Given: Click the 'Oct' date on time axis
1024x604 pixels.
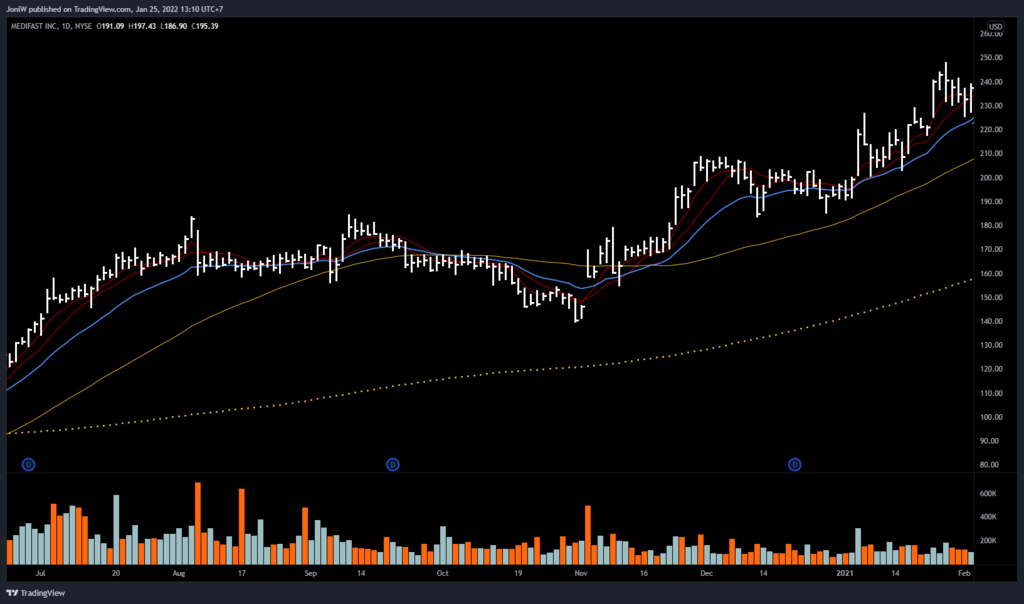Looking at the screenshot, I should [442, 575].
